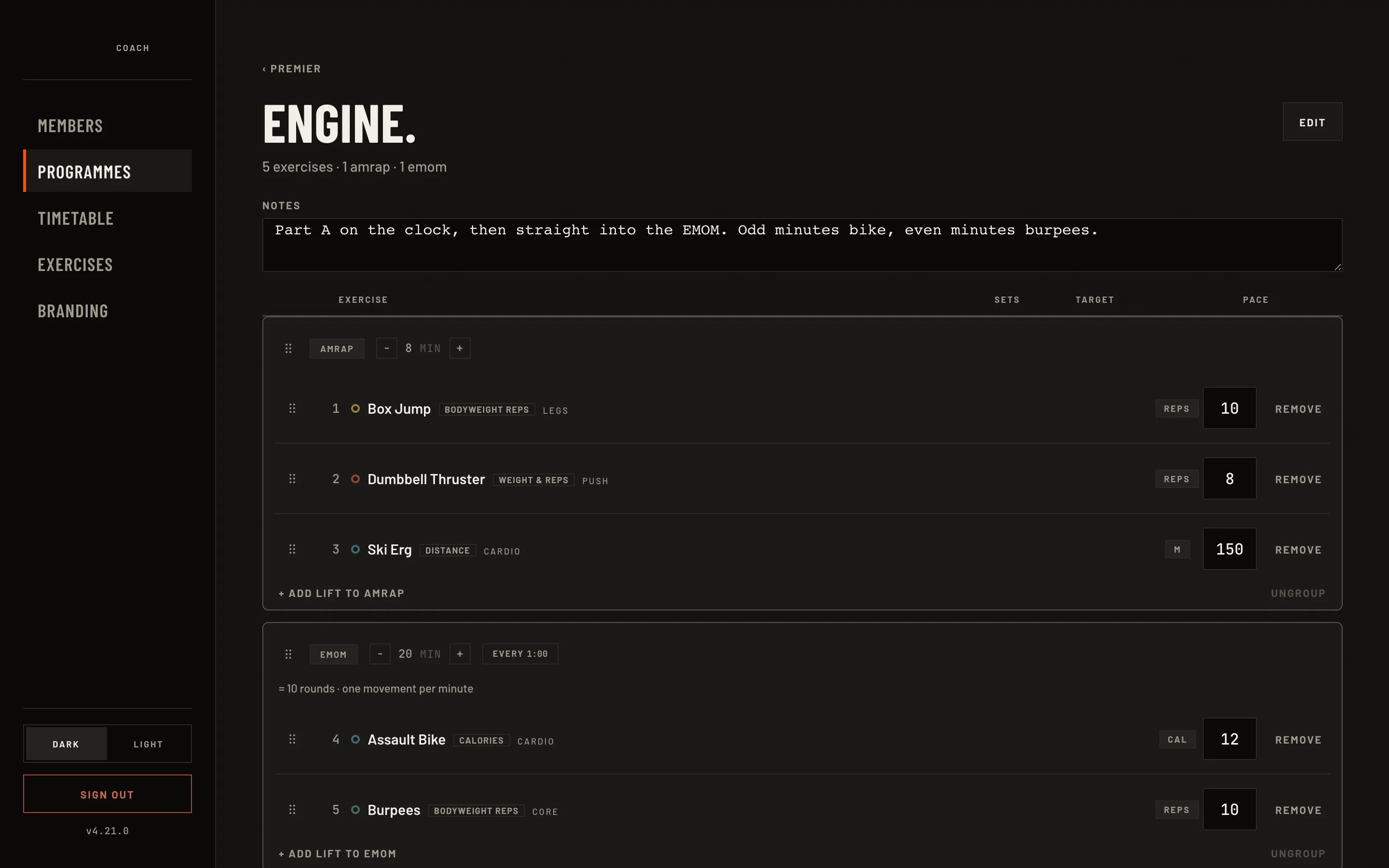Click the Burpees circle marker
The width and height of the screenshot is (1389, 868).
pyautogui.click(x=355, y=810)
